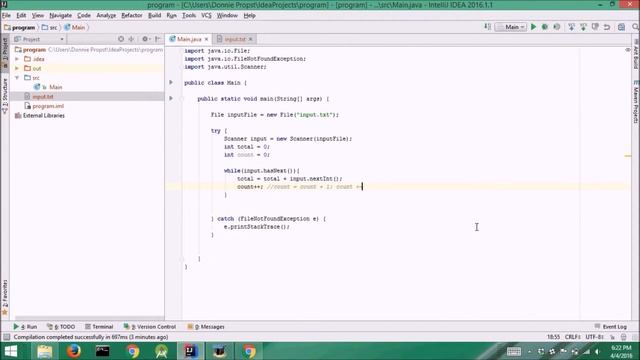Open Firefox from the taskbar
Image resolution: width=640 pixels, height=360 pixels.
pos(73,351)
